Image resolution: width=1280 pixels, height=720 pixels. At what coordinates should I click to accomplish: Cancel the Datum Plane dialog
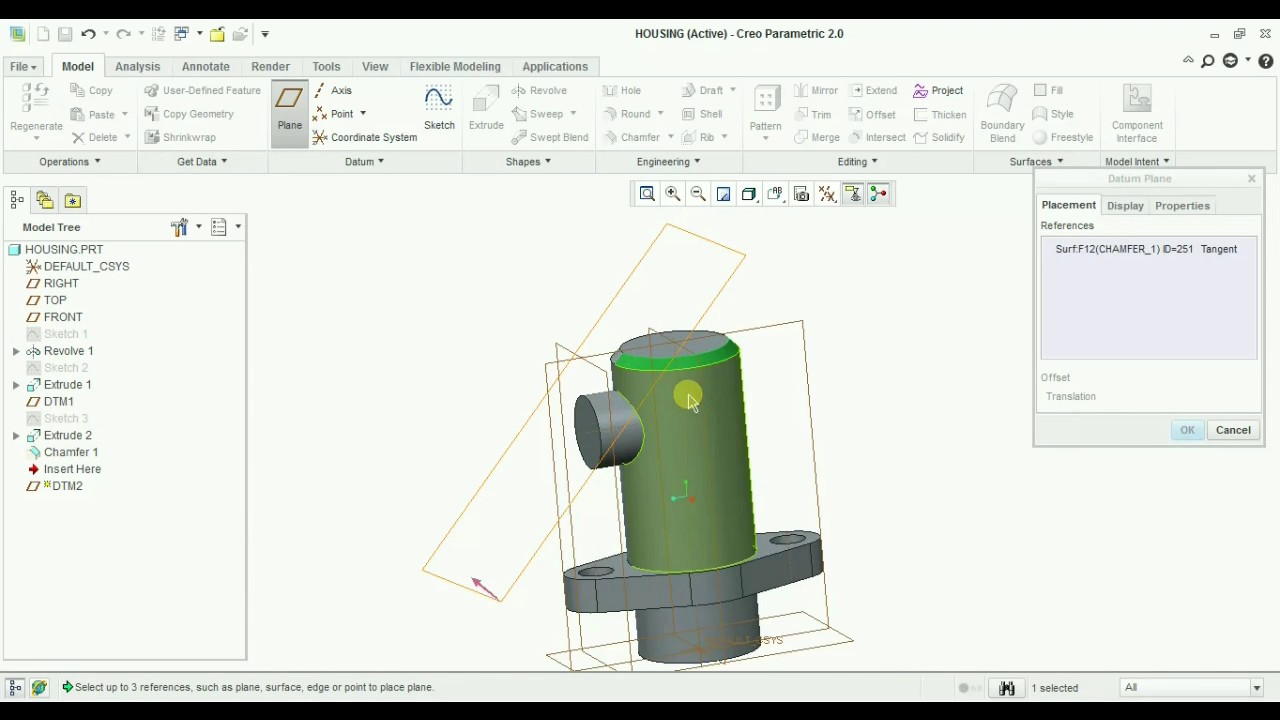tap(1233, 430)
